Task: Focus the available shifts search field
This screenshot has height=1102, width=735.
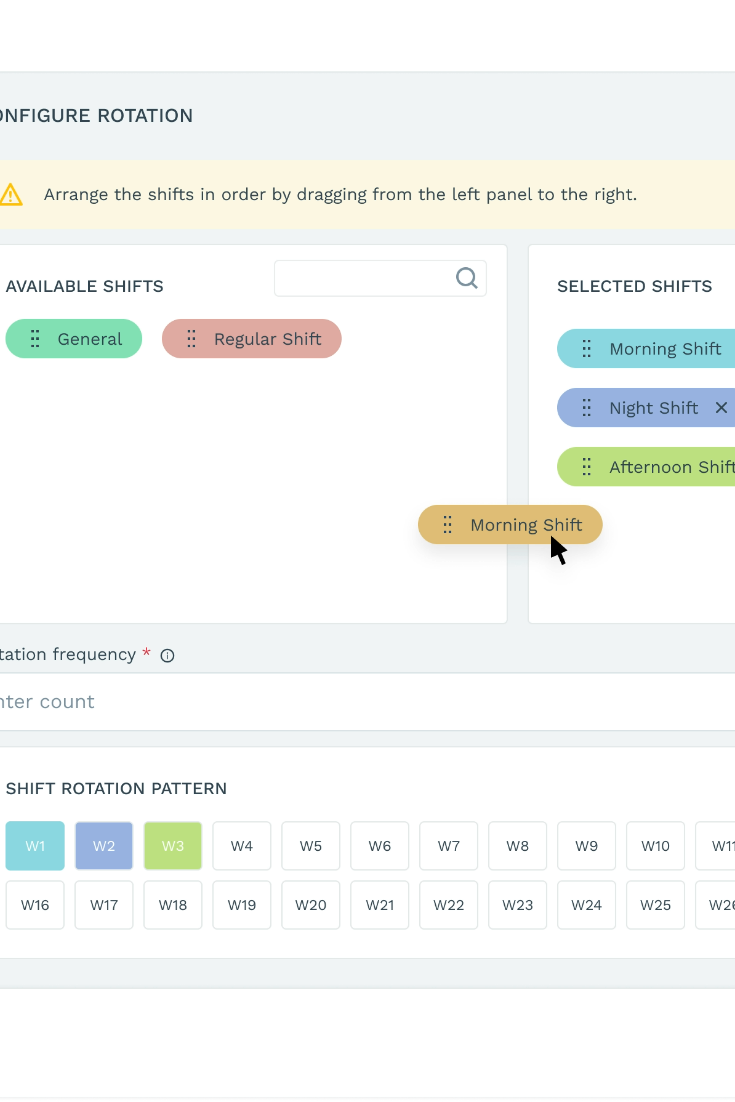Action: [x=365, y=278]
